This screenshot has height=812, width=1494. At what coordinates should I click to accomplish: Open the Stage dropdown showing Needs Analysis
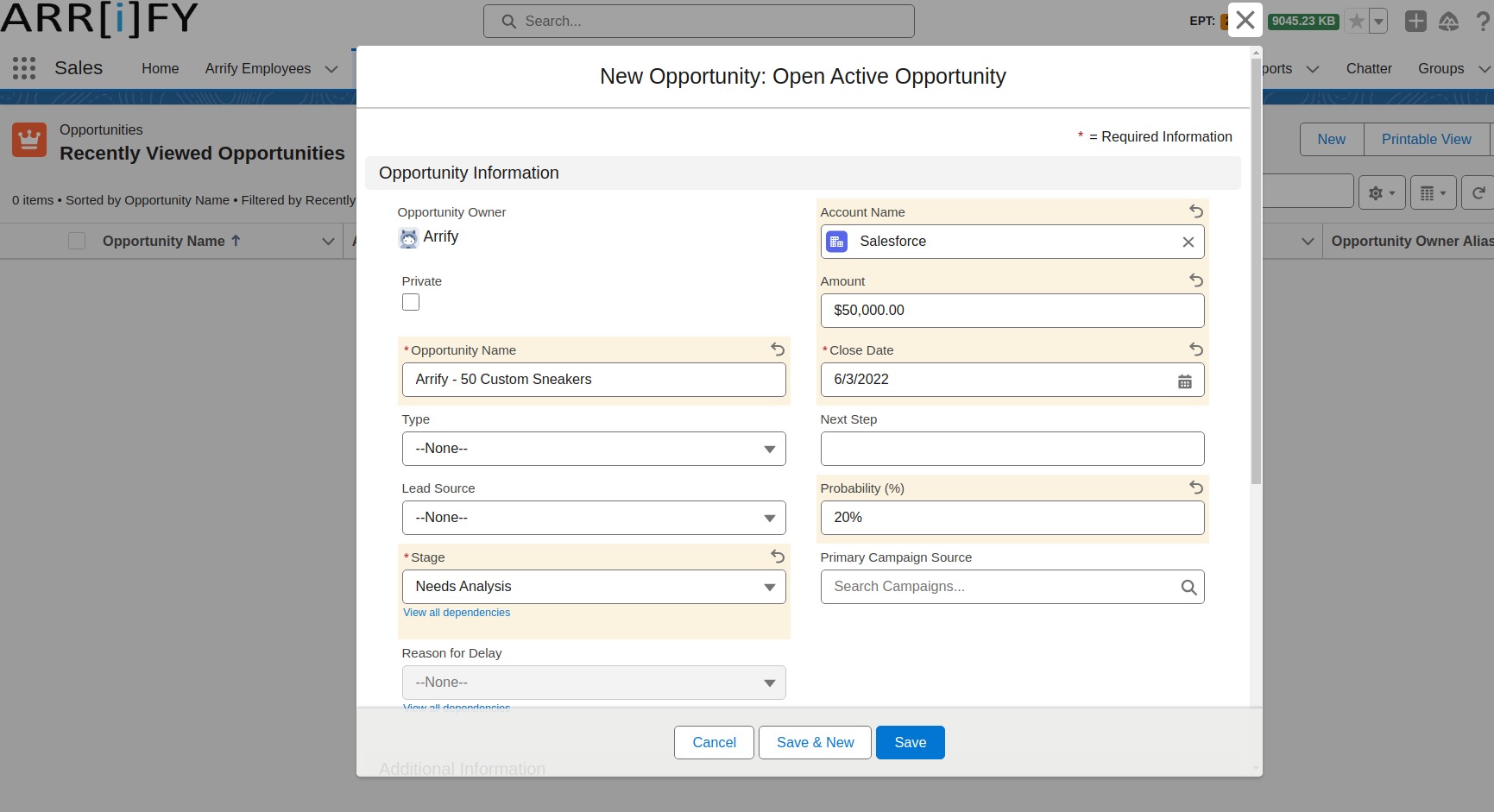click(x=594, y=587)
